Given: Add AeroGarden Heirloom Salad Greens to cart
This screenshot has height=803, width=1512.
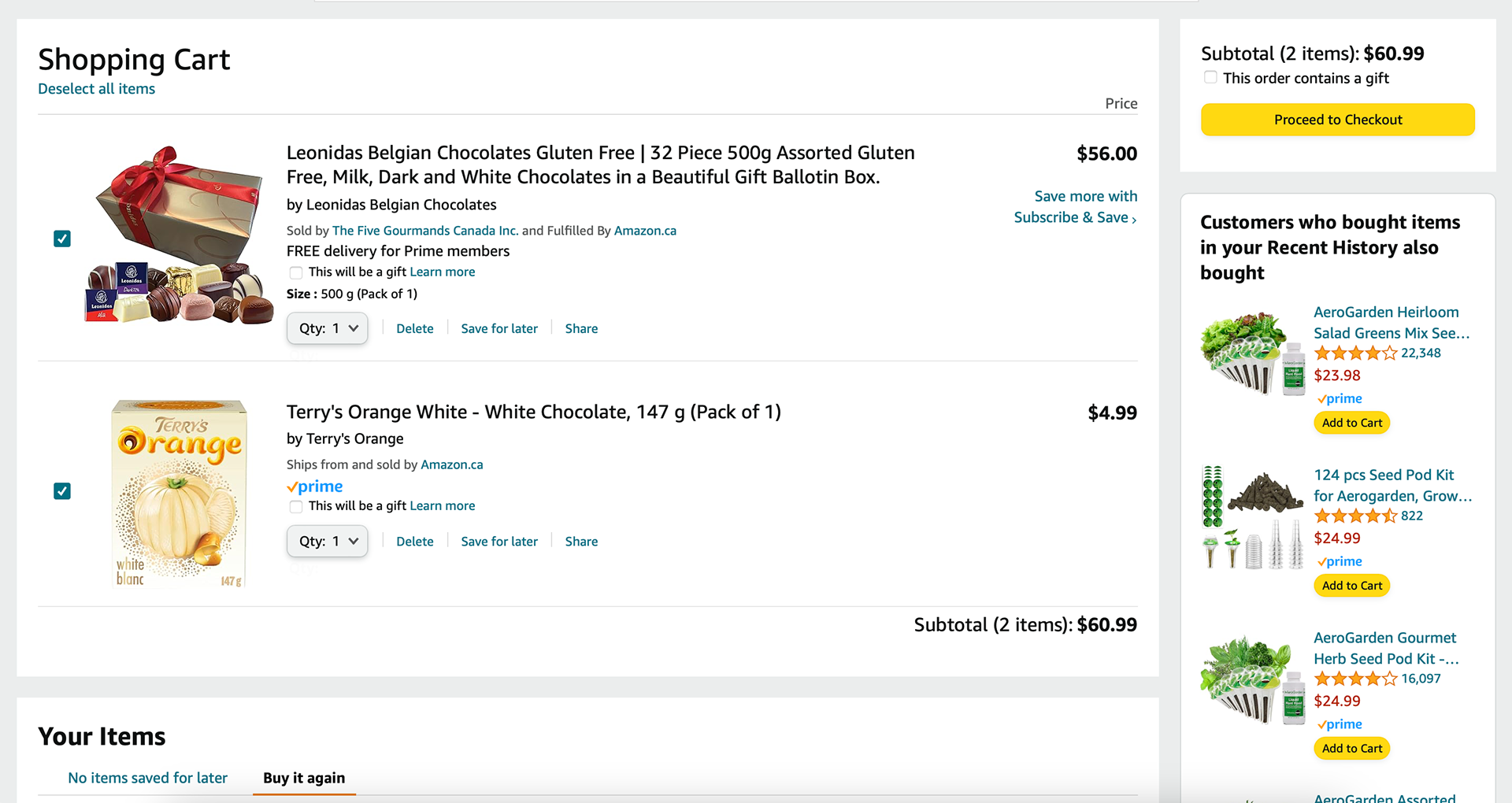Looking at the screenshot, I should pyautogui.click(x=1351, y=423).
